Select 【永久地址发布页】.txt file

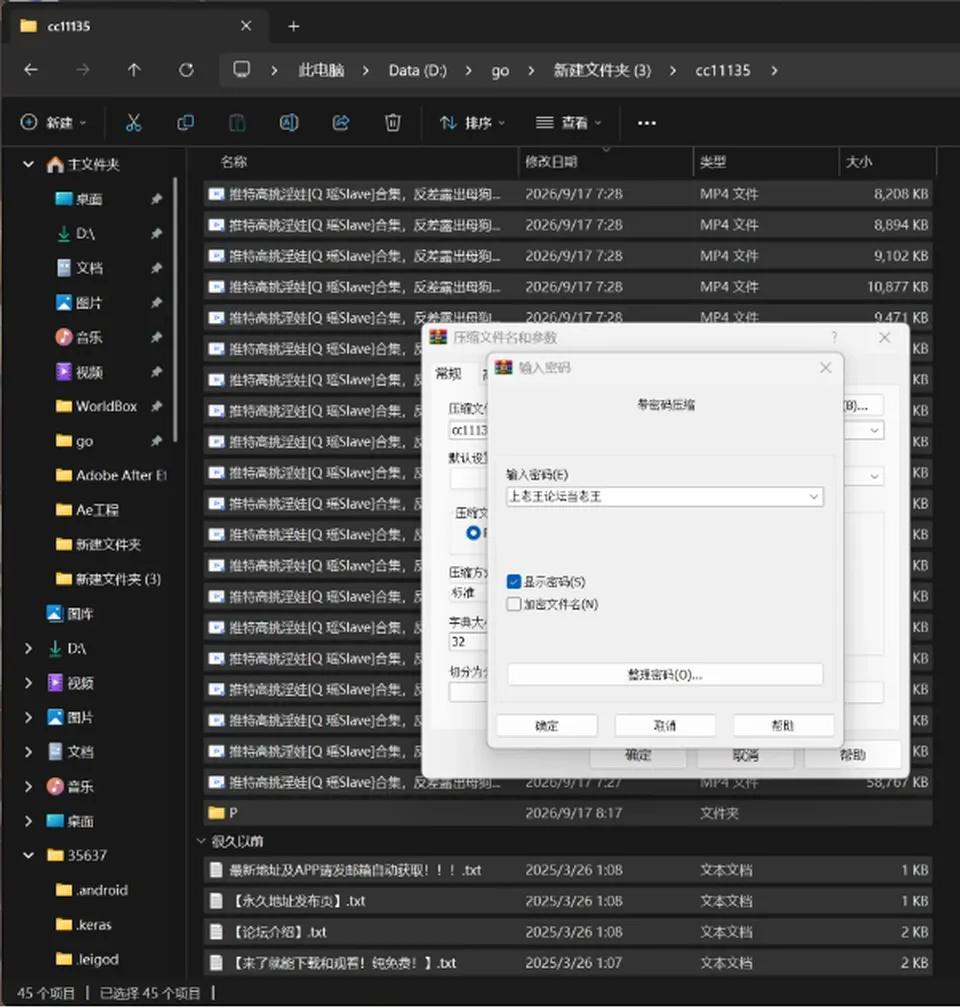coord(568,901)
